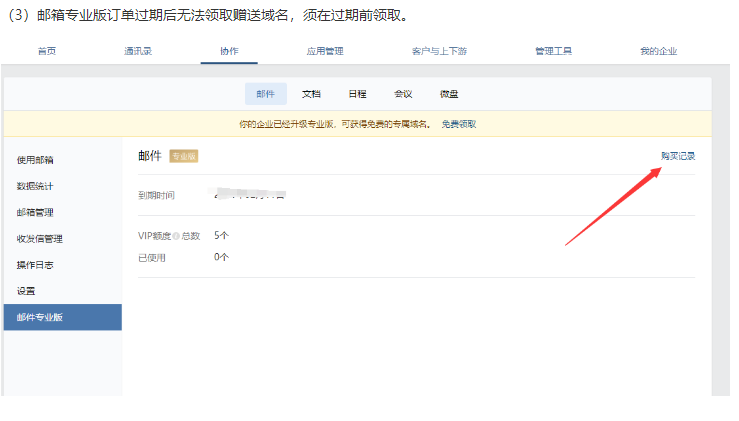The height and width of the screenshot is (421, 739).
Task: Open 使用邮箱 in the left sidebar
Action: click(35, 160)
